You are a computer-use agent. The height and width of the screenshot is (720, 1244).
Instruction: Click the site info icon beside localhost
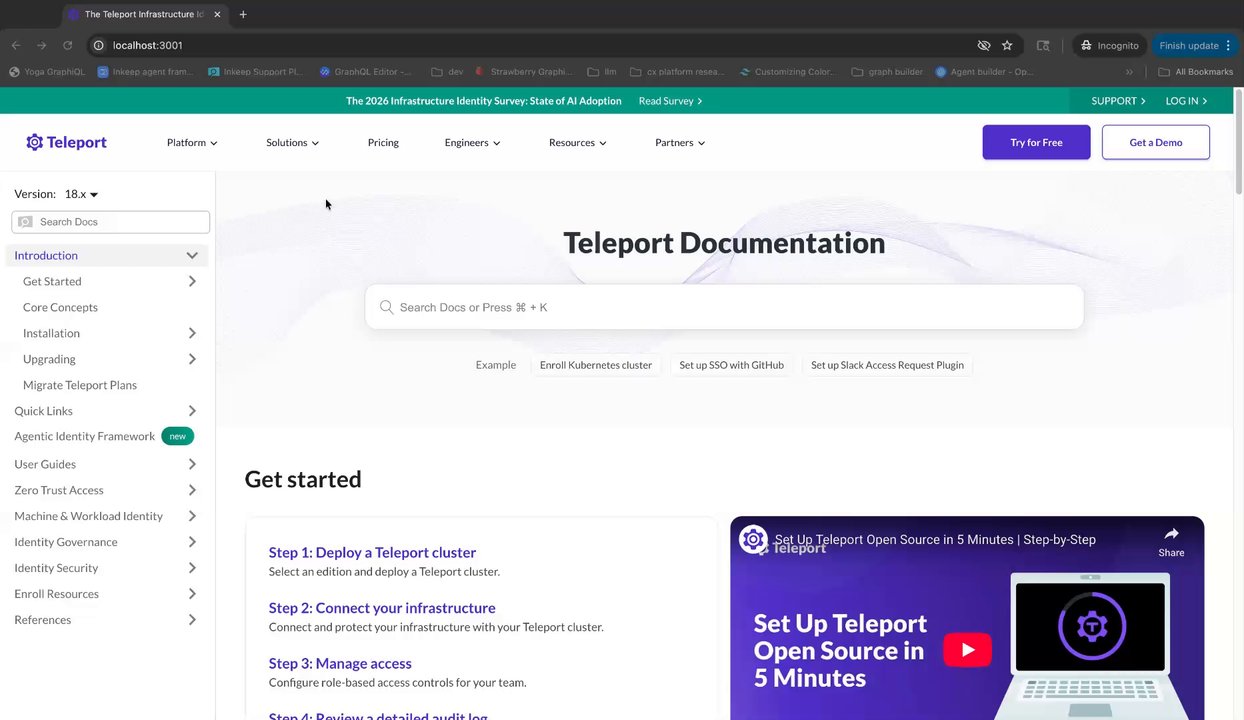[98, 45]
